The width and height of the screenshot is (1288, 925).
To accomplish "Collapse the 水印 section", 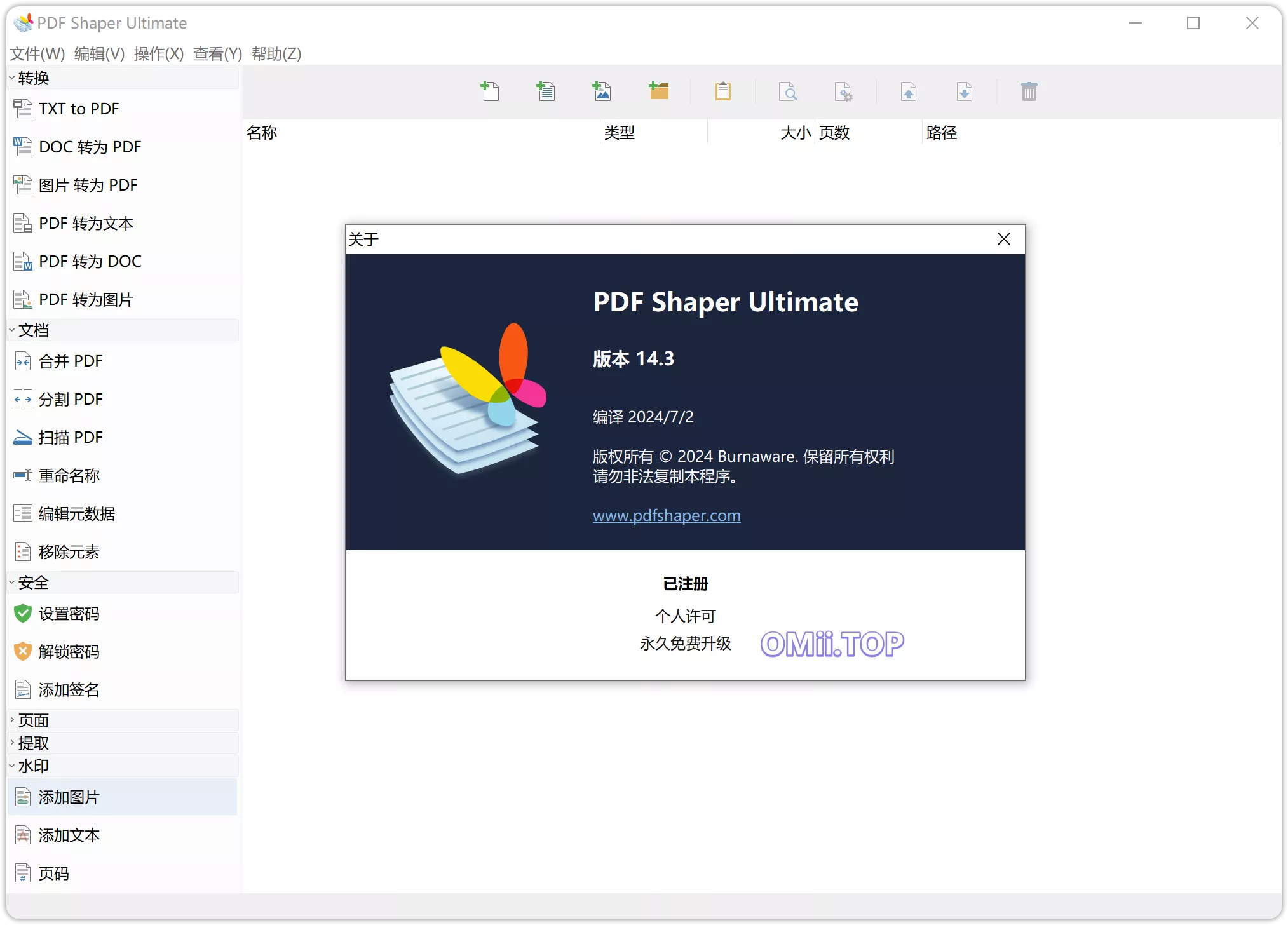I will pos(11,766).
